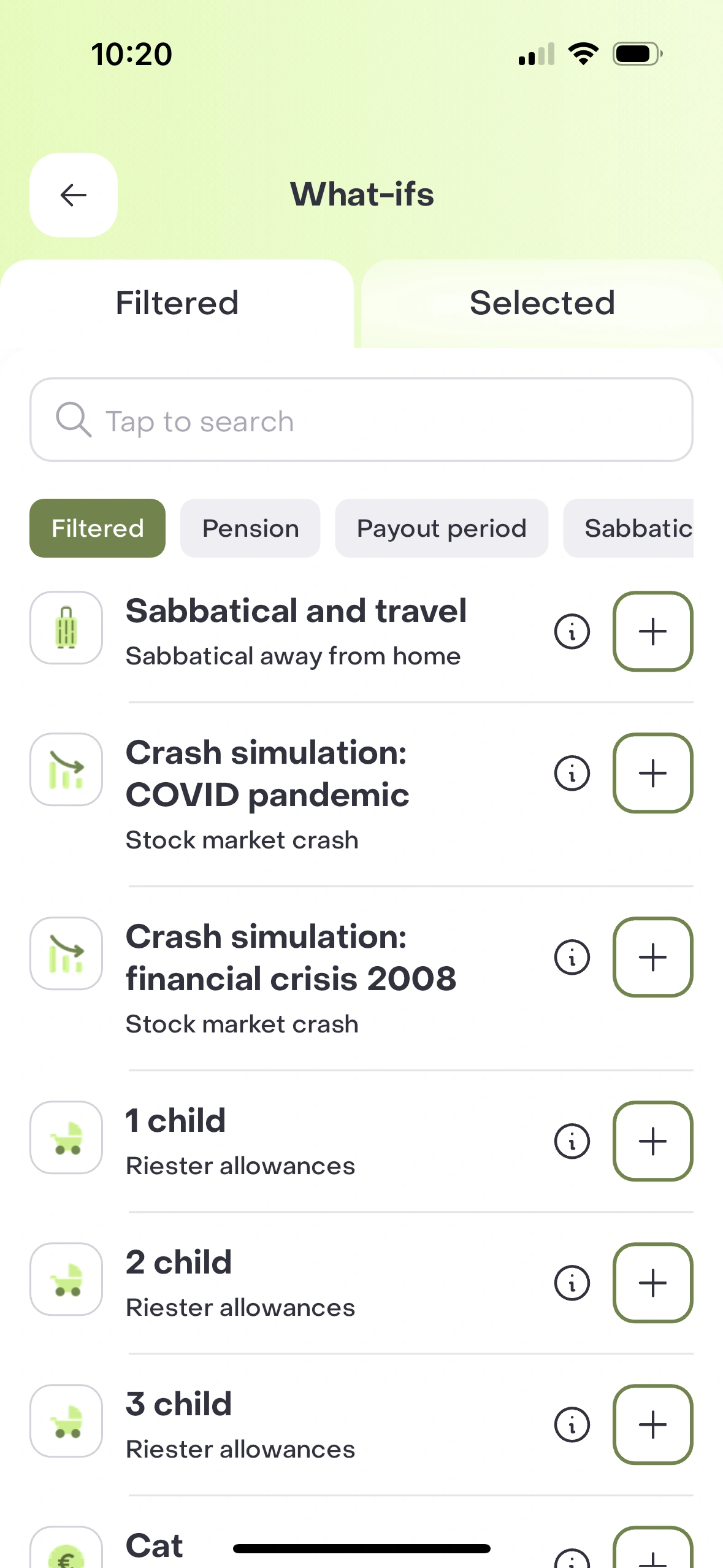Screen dimensions: 723x1568
Task: Select the green Filtered chip
Action: point(98,528)
